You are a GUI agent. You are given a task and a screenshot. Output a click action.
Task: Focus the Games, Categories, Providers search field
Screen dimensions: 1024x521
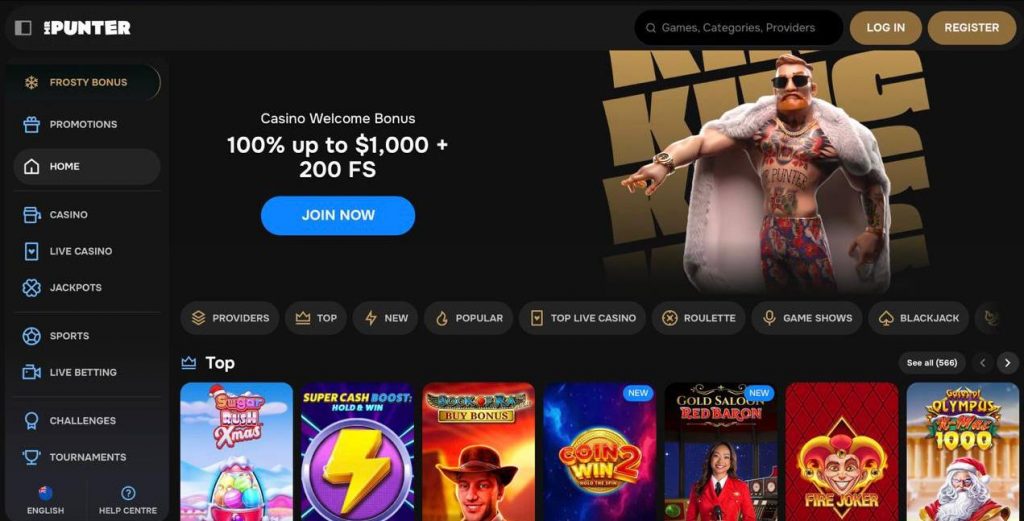pyautogui.click(x=739, y=27)
